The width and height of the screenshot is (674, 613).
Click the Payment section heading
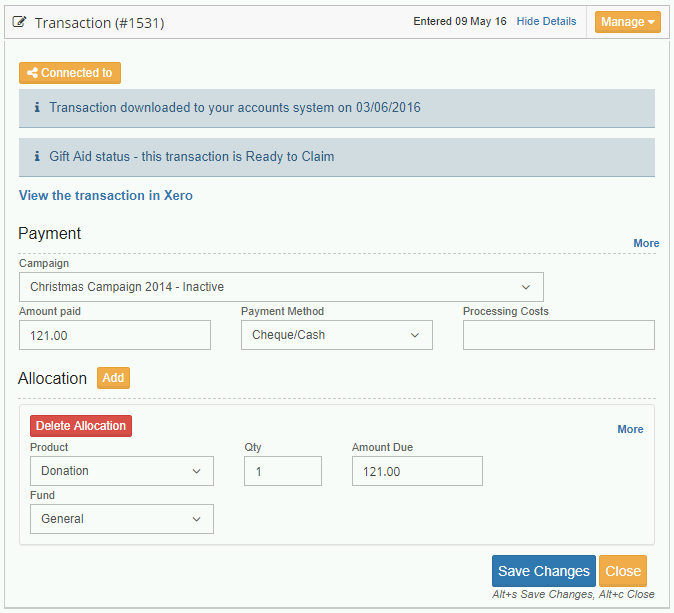[x=49, y=233]
